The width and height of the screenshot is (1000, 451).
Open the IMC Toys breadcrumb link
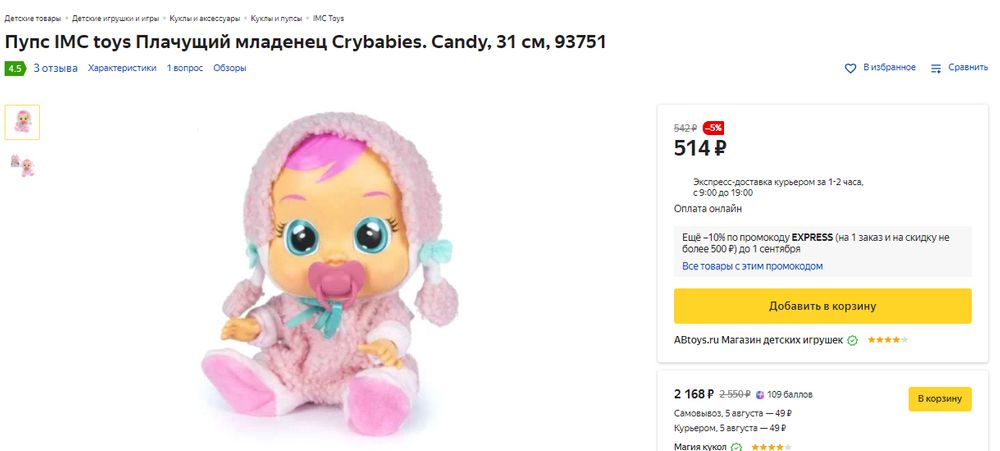pos(329,18)
